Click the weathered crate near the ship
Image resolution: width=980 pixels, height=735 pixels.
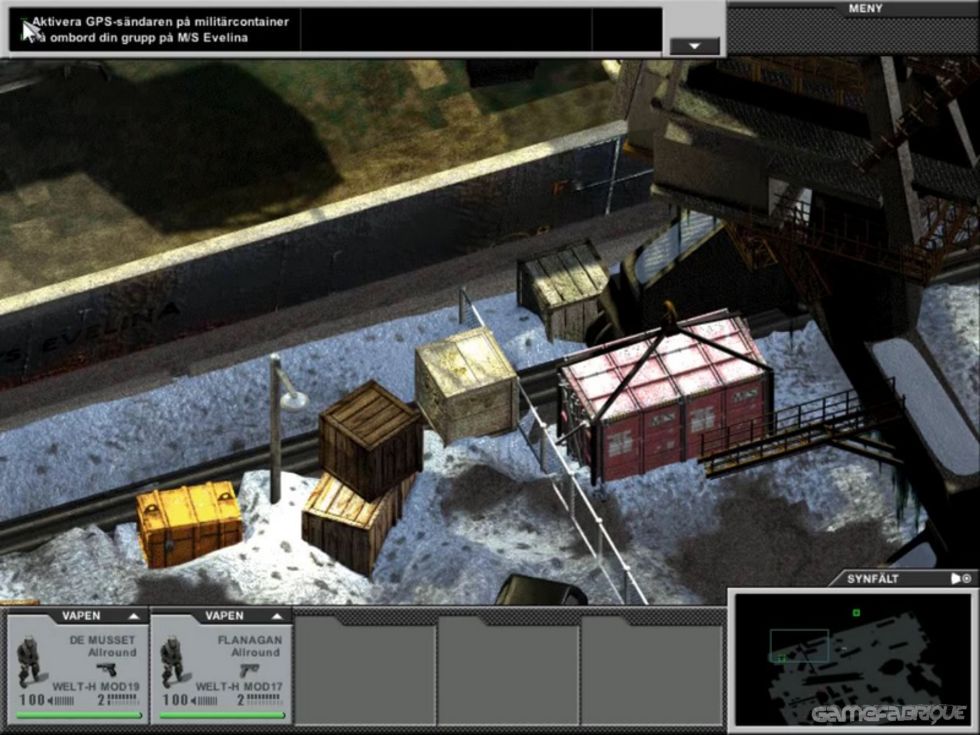point(564,289)
